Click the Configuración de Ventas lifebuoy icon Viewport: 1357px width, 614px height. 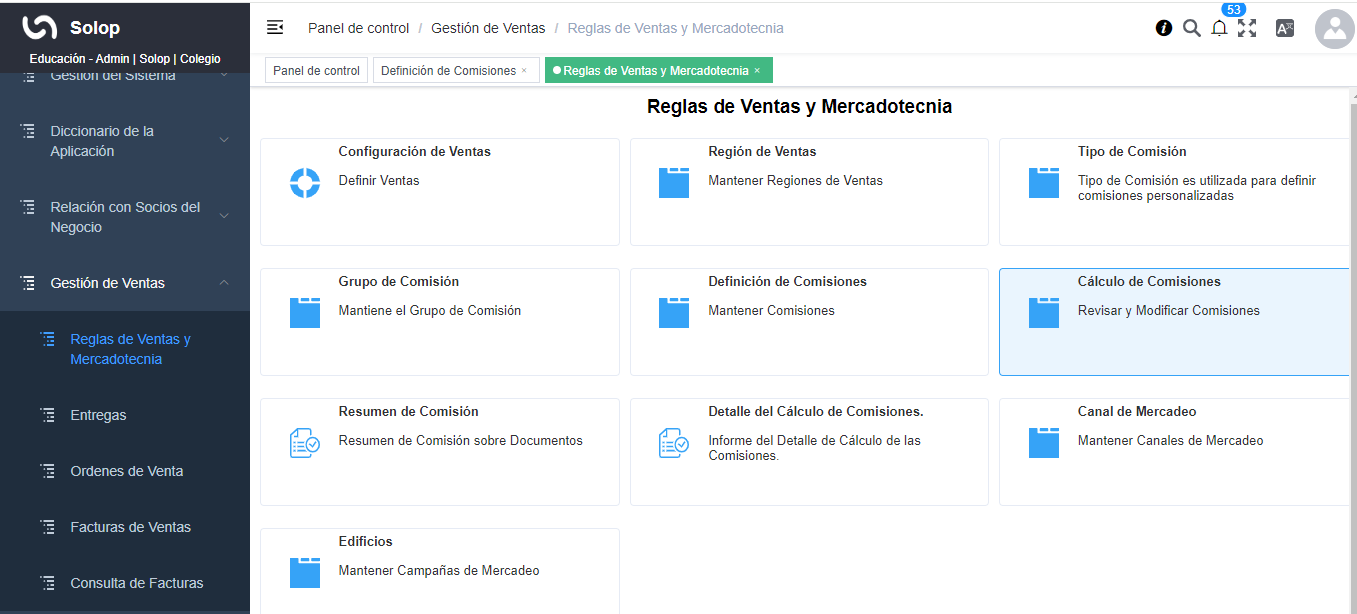click(x=305, y=183)
